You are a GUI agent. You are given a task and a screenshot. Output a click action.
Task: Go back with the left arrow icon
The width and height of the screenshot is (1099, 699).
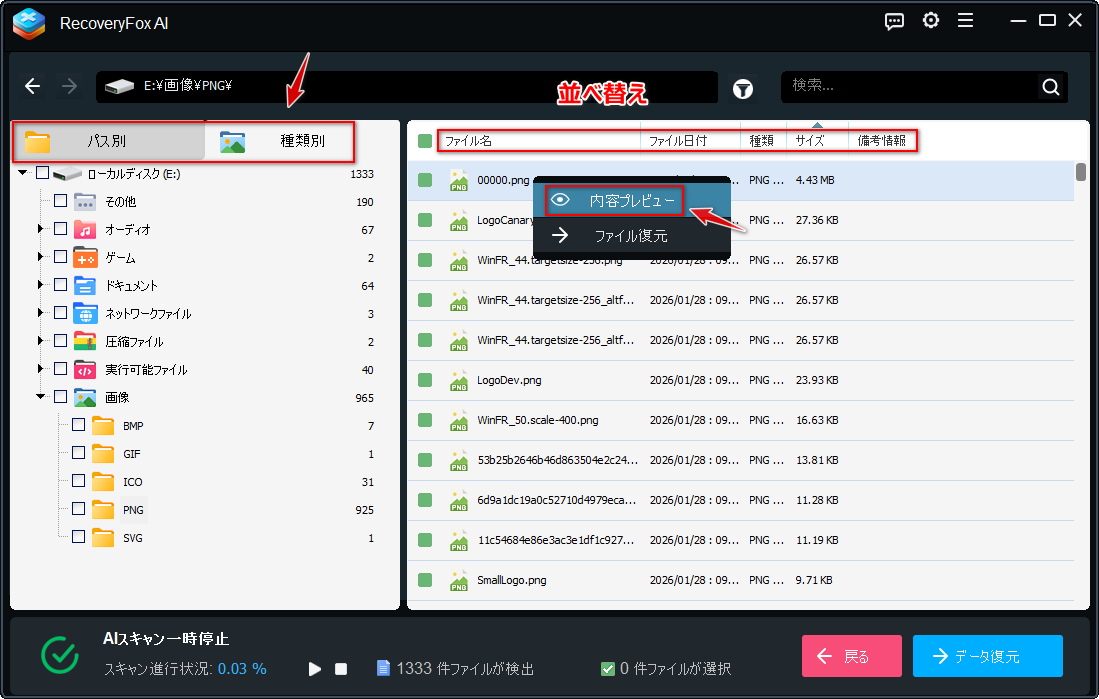[x=33, y=87]
